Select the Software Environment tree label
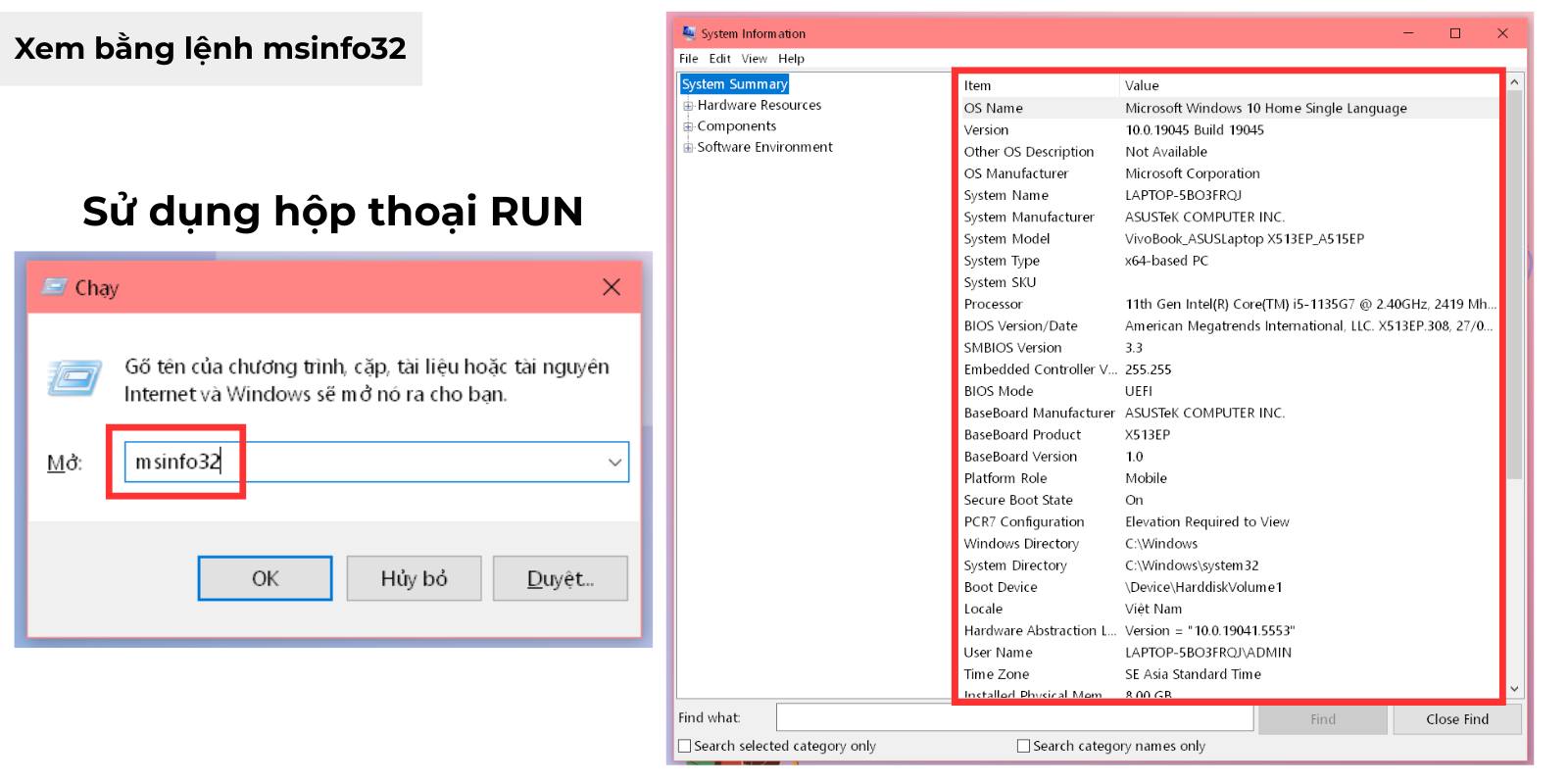Screen dimensions: 1568x784 click(765, 147)
